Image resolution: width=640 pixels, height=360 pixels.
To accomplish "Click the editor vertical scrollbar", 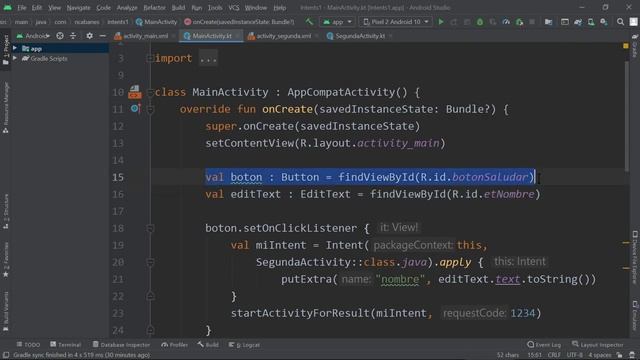I will [x=627, y=117].
